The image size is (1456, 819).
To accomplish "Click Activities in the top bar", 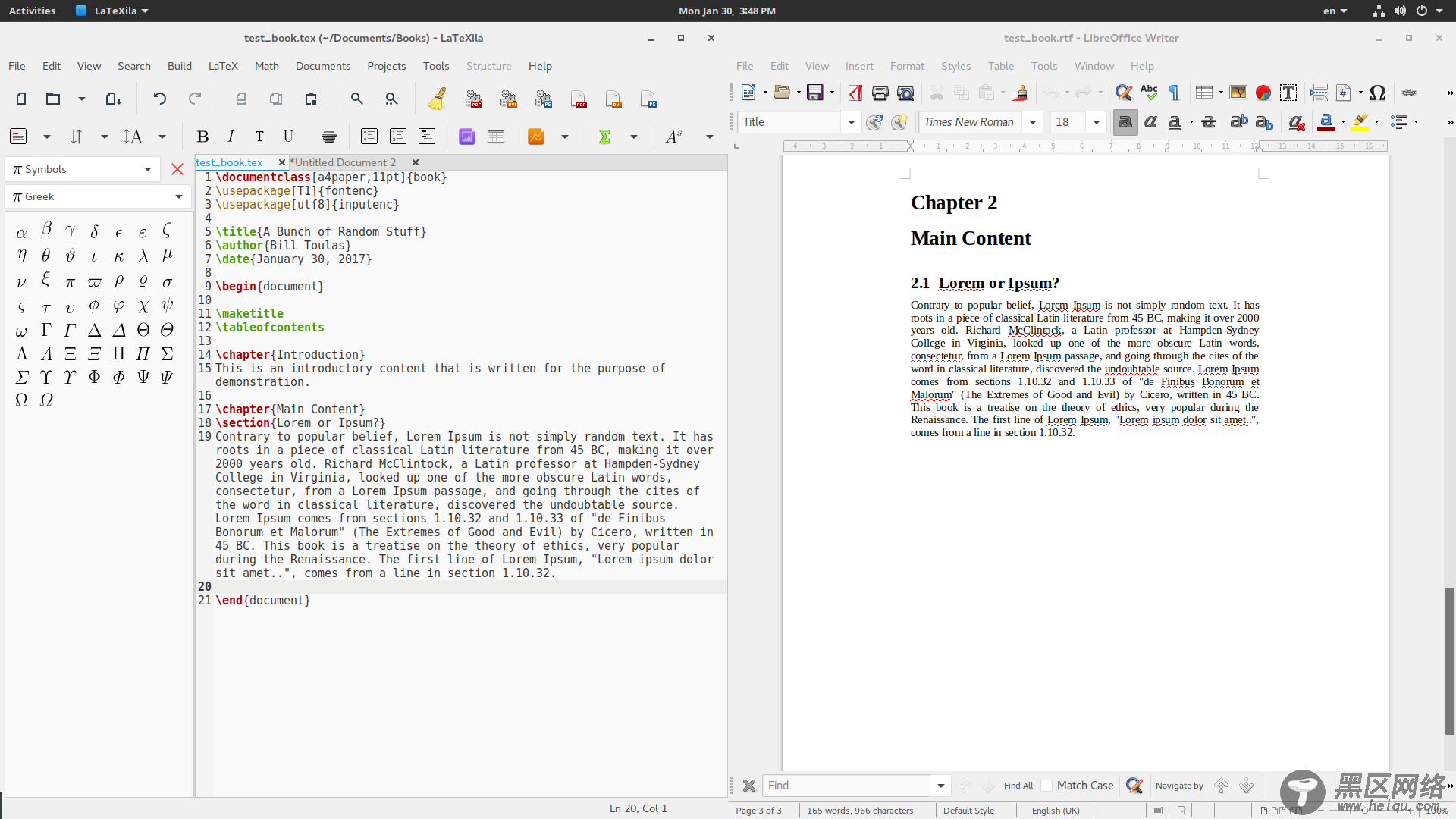I will [x=32, y=11].
